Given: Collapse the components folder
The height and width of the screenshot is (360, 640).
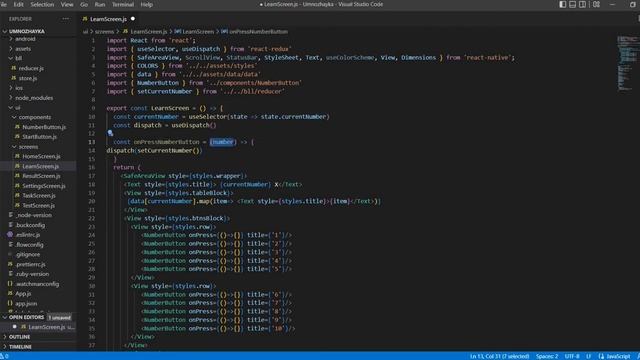Looking at the screenshot, I should [x=38, y=117].
